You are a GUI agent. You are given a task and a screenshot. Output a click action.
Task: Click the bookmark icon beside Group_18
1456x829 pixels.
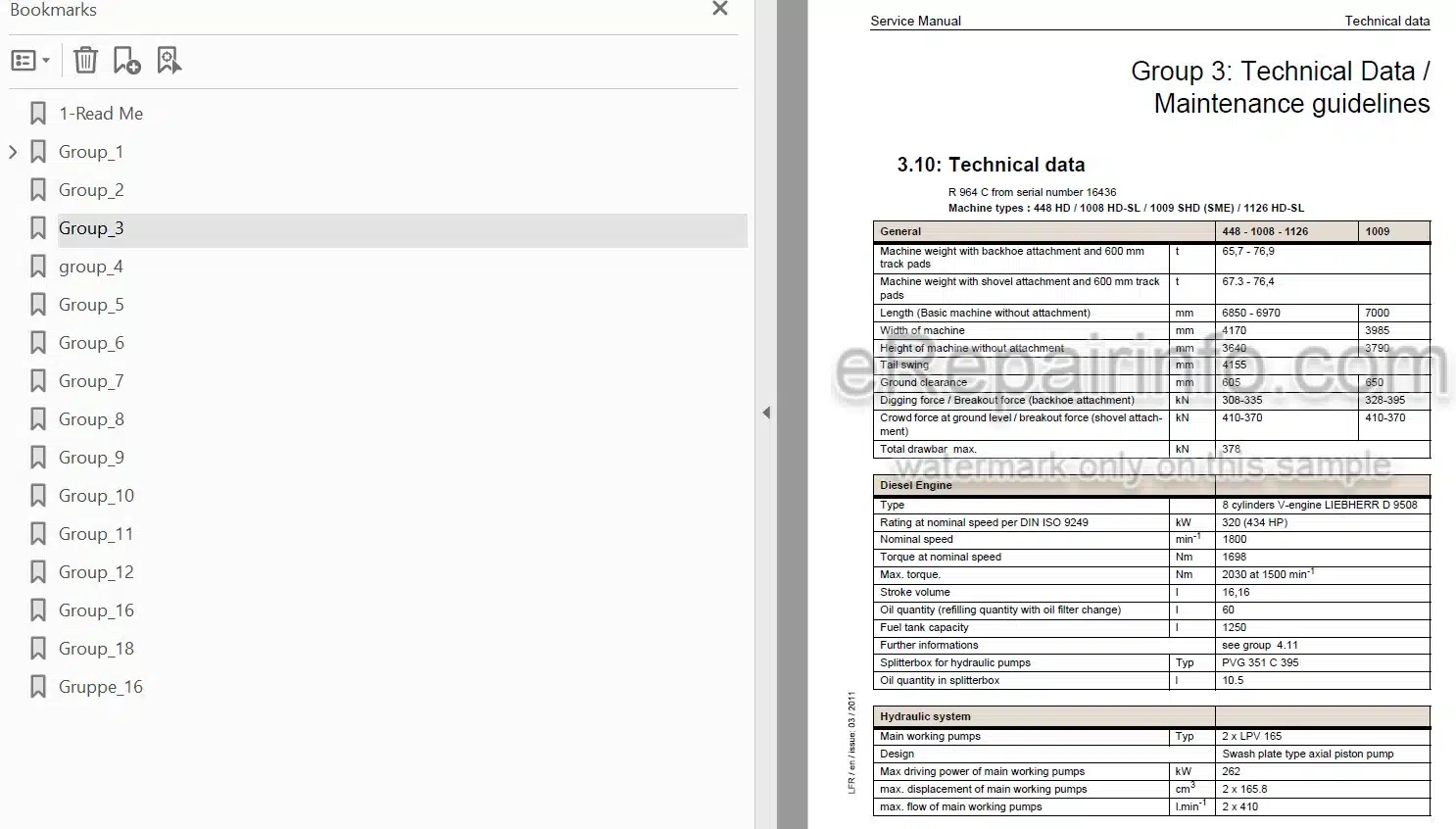(38, 649)
